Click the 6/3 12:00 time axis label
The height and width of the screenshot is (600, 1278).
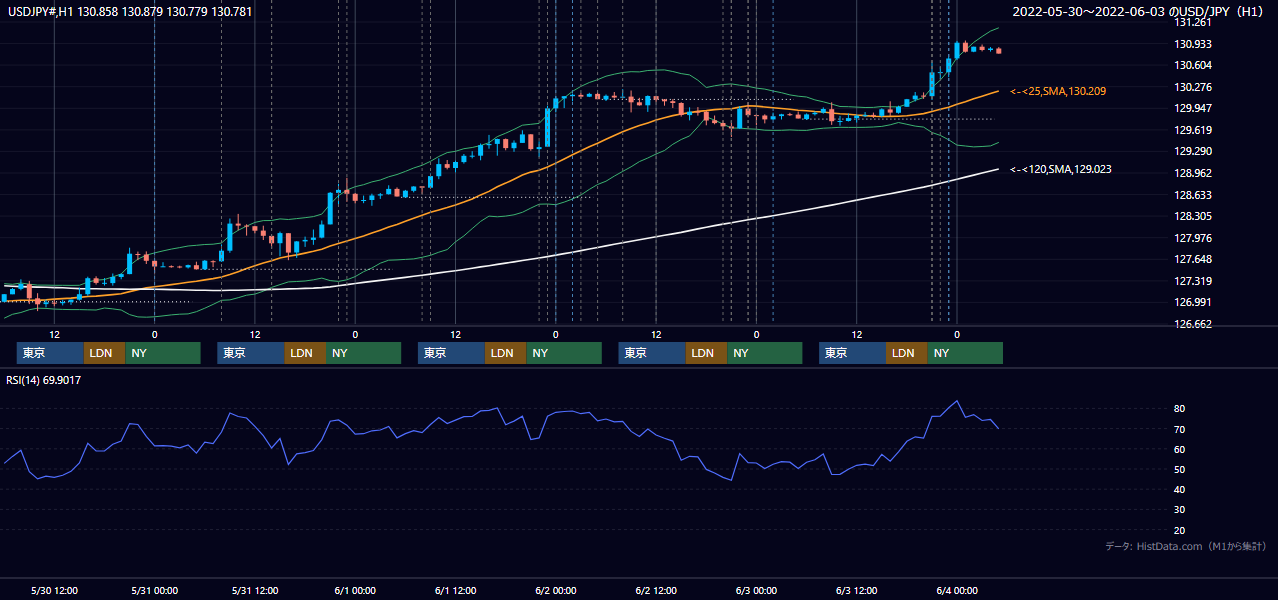tap(856, 590)
